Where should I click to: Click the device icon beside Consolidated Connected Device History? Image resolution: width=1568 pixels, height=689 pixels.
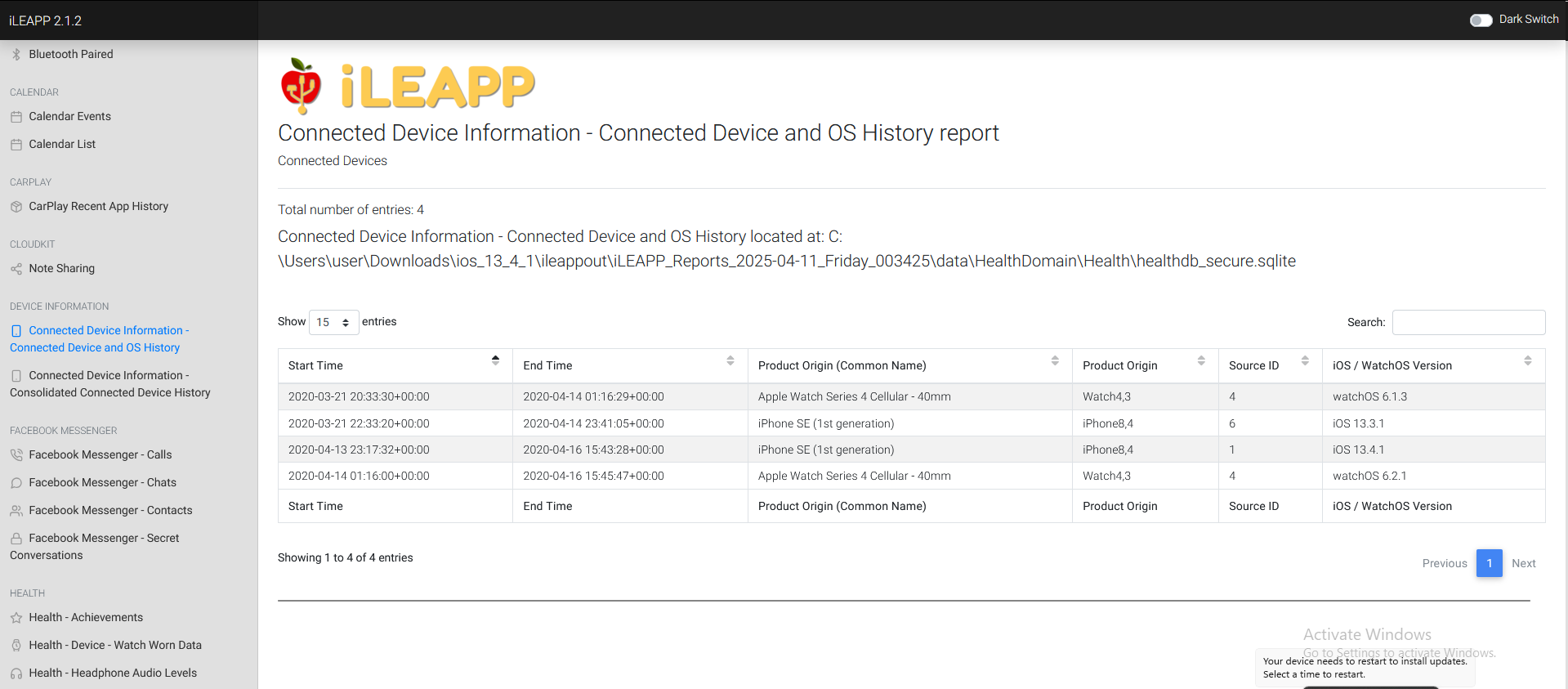click(16, 376)
